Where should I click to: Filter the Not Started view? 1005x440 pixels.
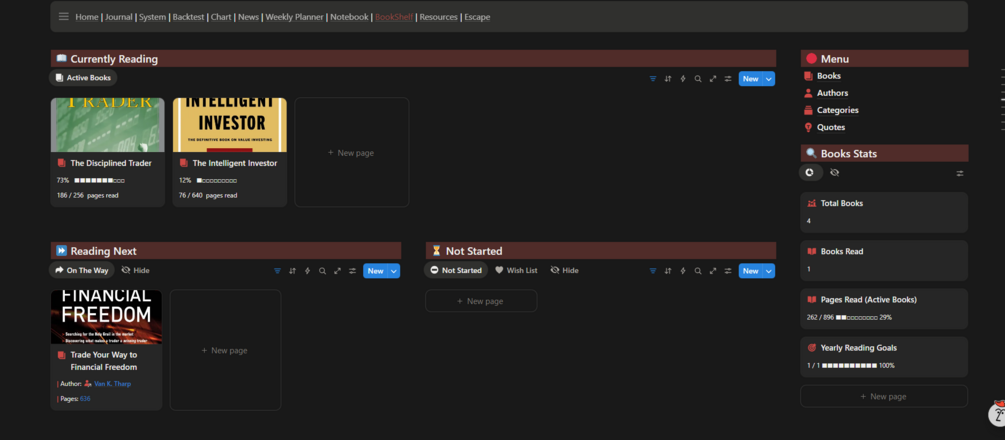point(652,271)
